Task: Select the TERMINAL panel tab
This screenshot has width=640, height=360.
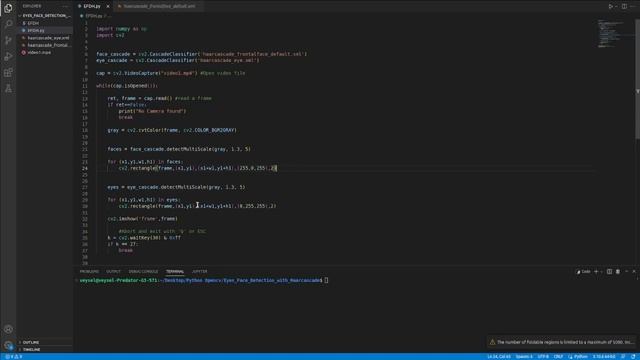Action: 175,271
